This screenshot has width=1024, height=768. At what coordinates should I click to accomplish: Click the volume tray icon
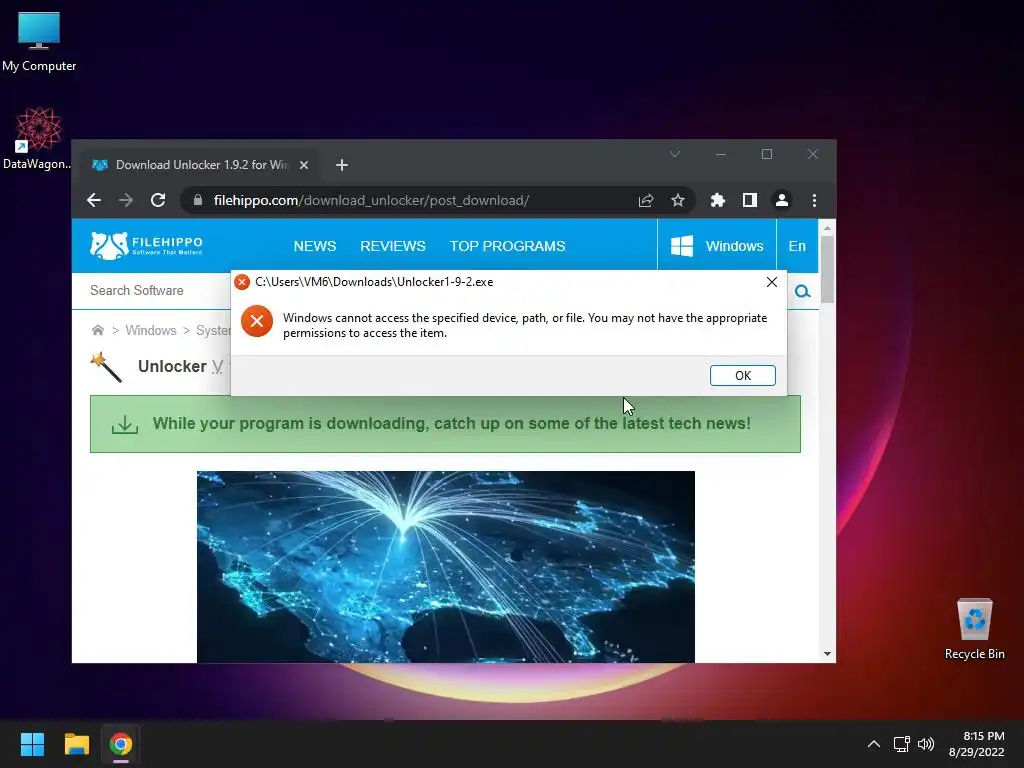926,744
